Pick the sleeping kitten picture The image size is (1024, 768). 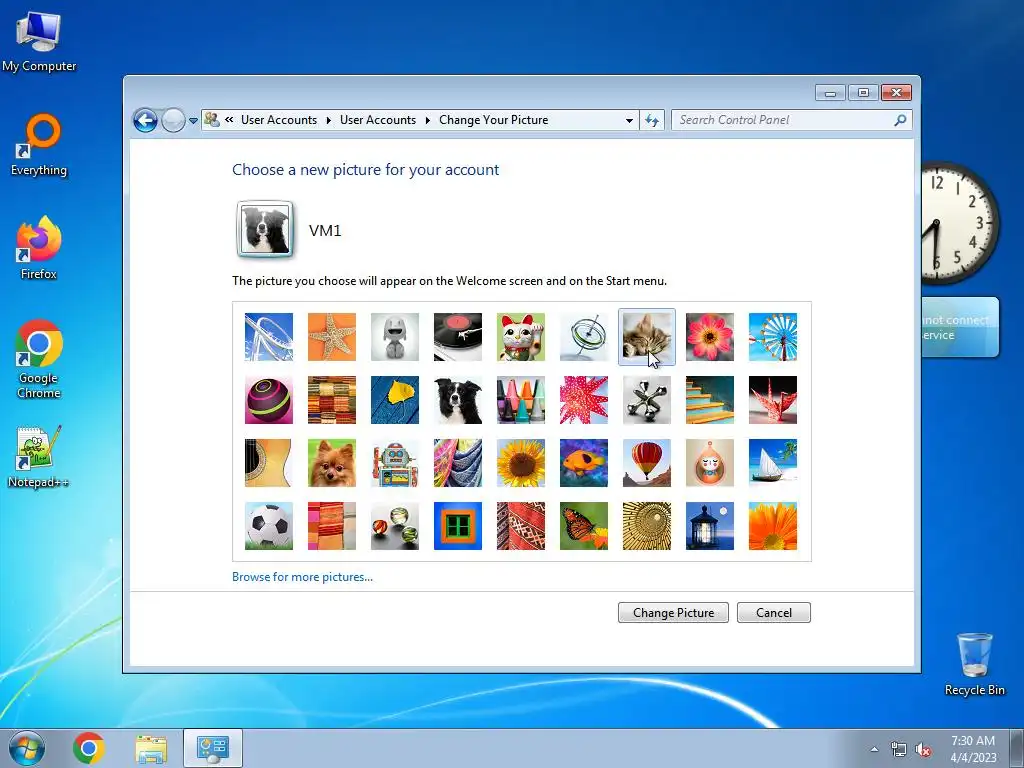(647, 337)
